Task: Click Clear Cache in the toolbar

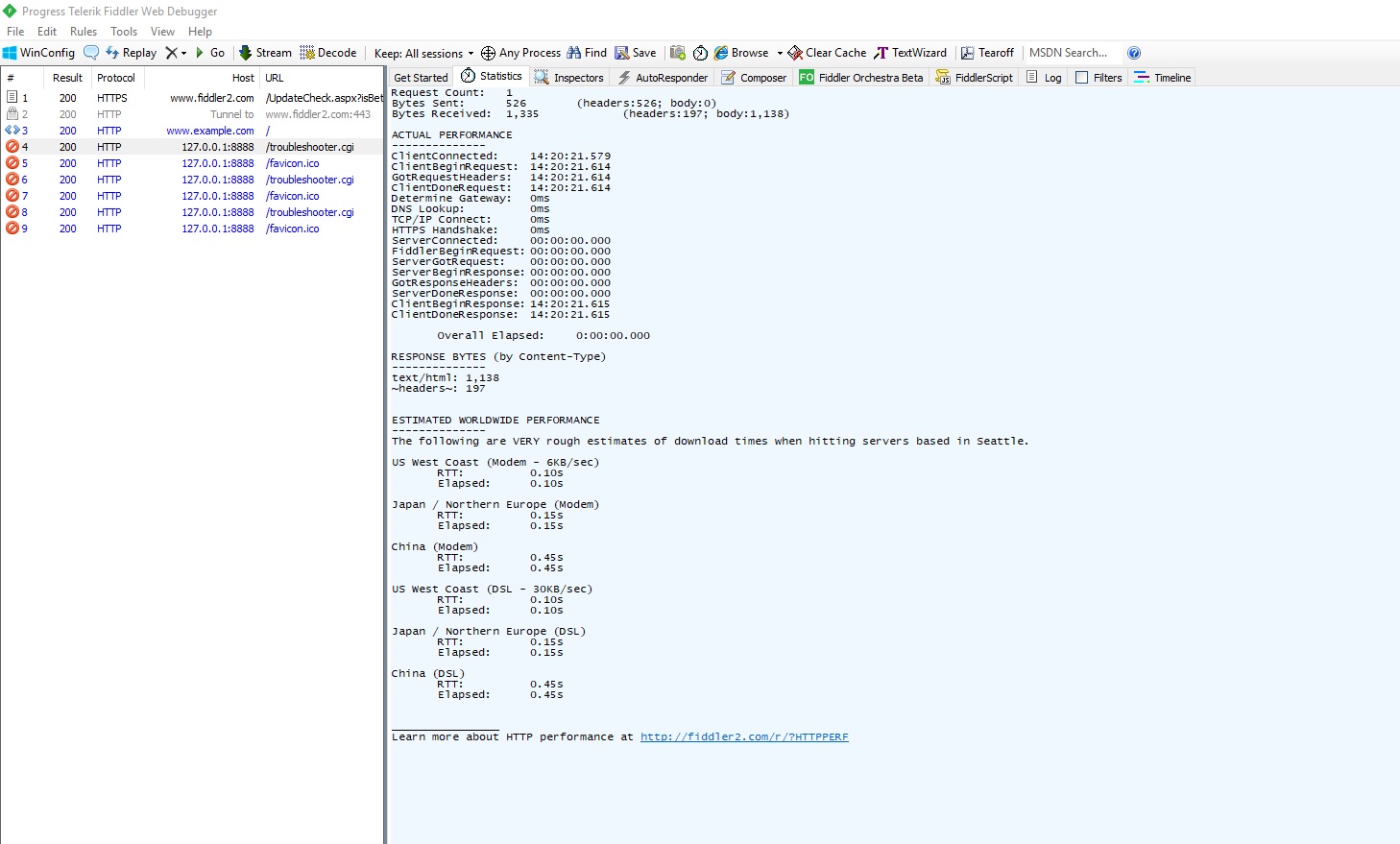Action: point(827,53)
